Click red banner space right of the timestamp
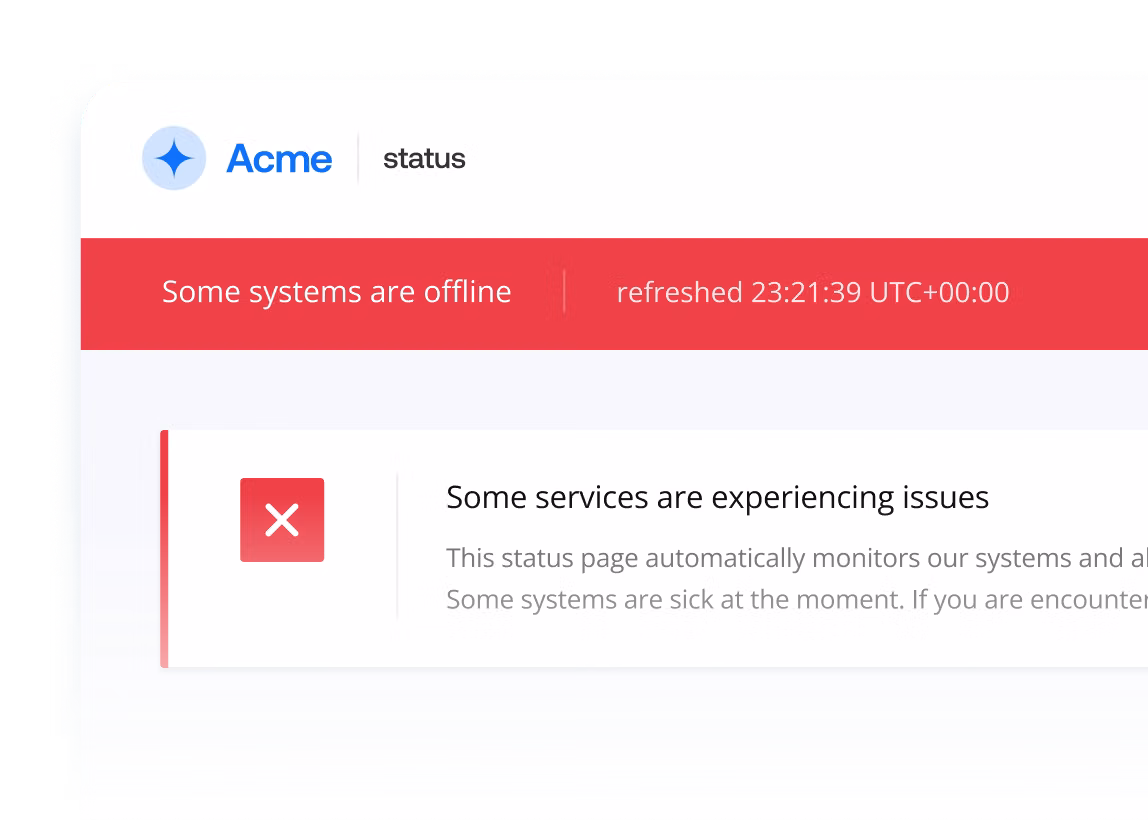 point(1080,292)
